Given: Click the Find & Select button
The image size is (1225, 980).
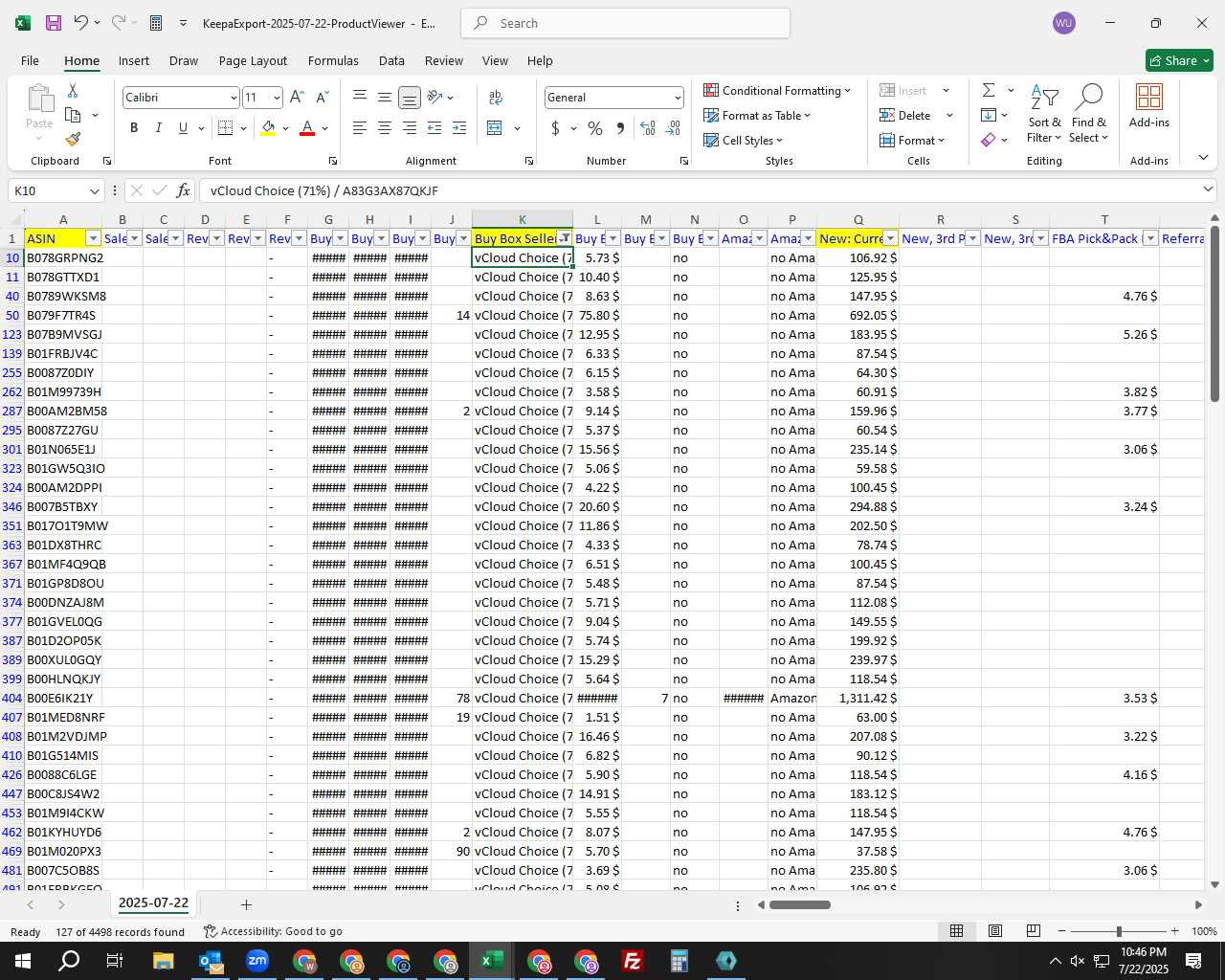Looking at the screenshot, I should pos(1089,113).
